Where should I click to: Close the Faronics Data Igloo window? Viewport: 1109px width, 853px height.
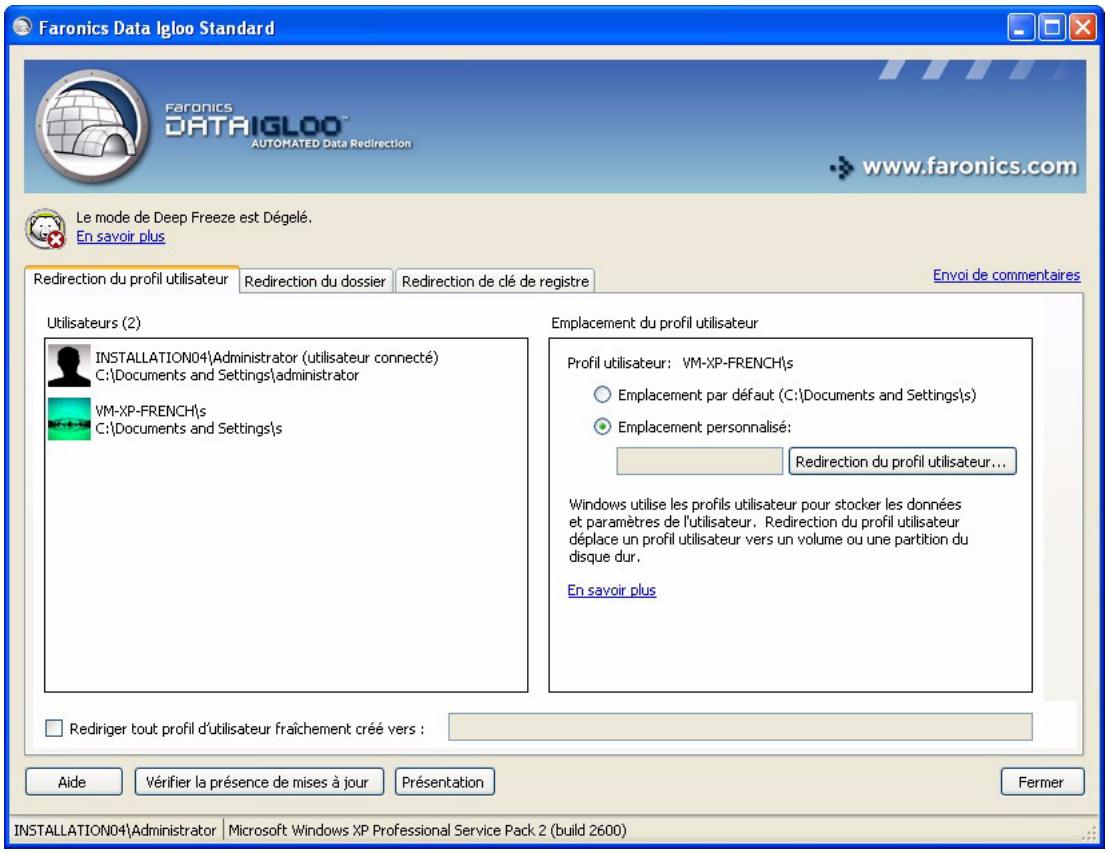[1082, 28]
